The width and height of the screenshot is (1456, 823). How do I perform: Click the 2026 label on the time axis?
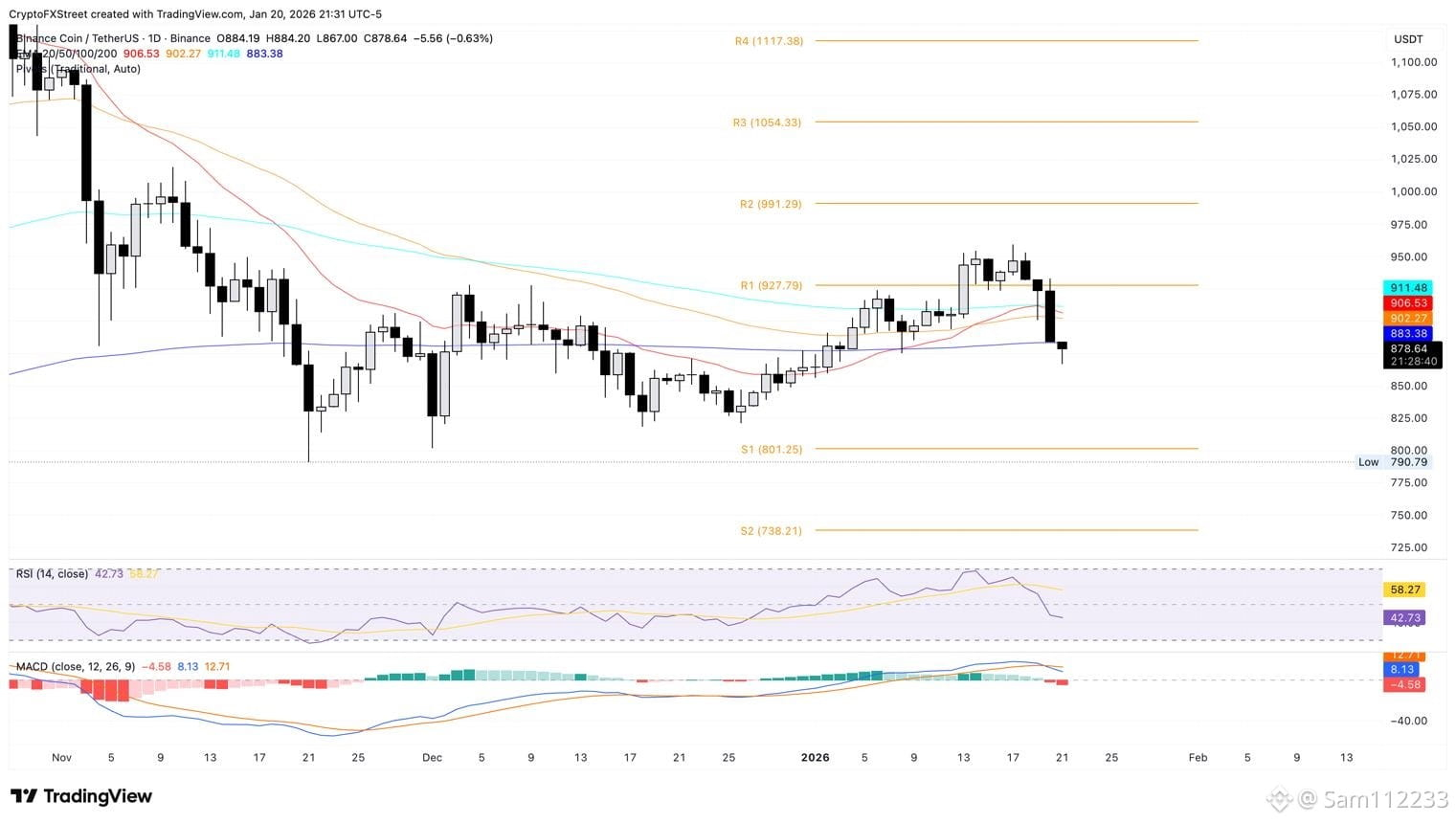pos(815,758)
